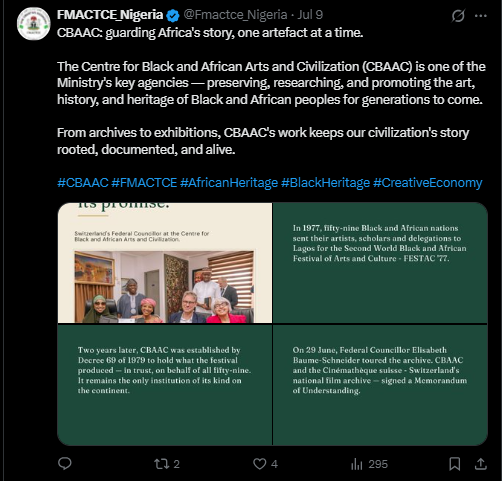
Task: Open Grok explain icon beside more options
Action: pos(458,15)
